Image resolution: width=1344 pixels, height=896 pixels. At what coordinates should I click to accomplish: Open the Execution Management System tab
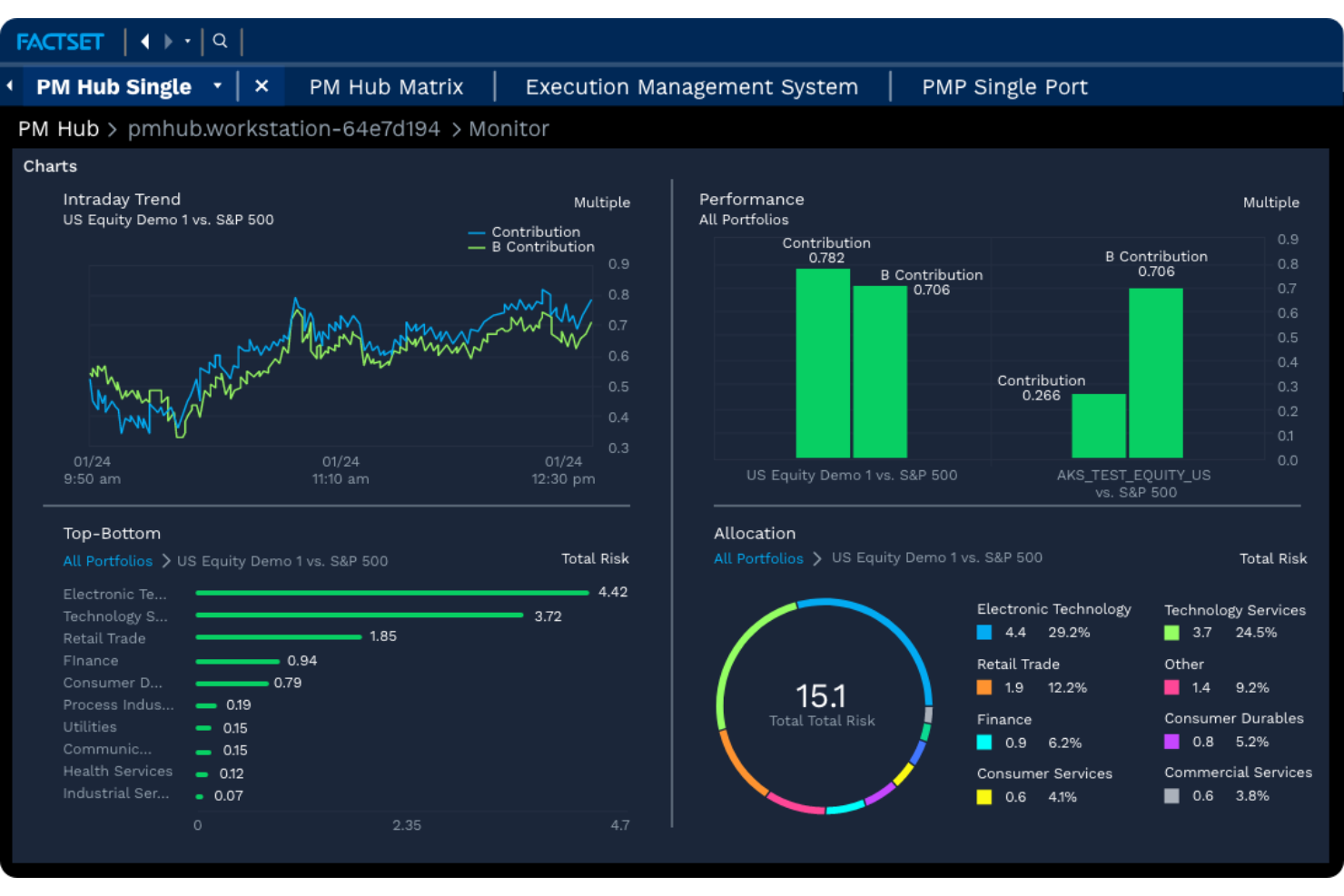pyautogui.click(x=691, y=87)
